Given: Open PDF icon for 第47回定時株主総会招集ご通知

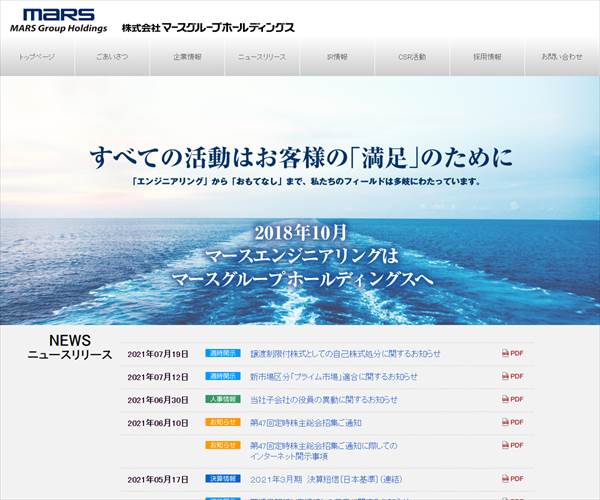Looking at the screenshot, I should [512, 422].
